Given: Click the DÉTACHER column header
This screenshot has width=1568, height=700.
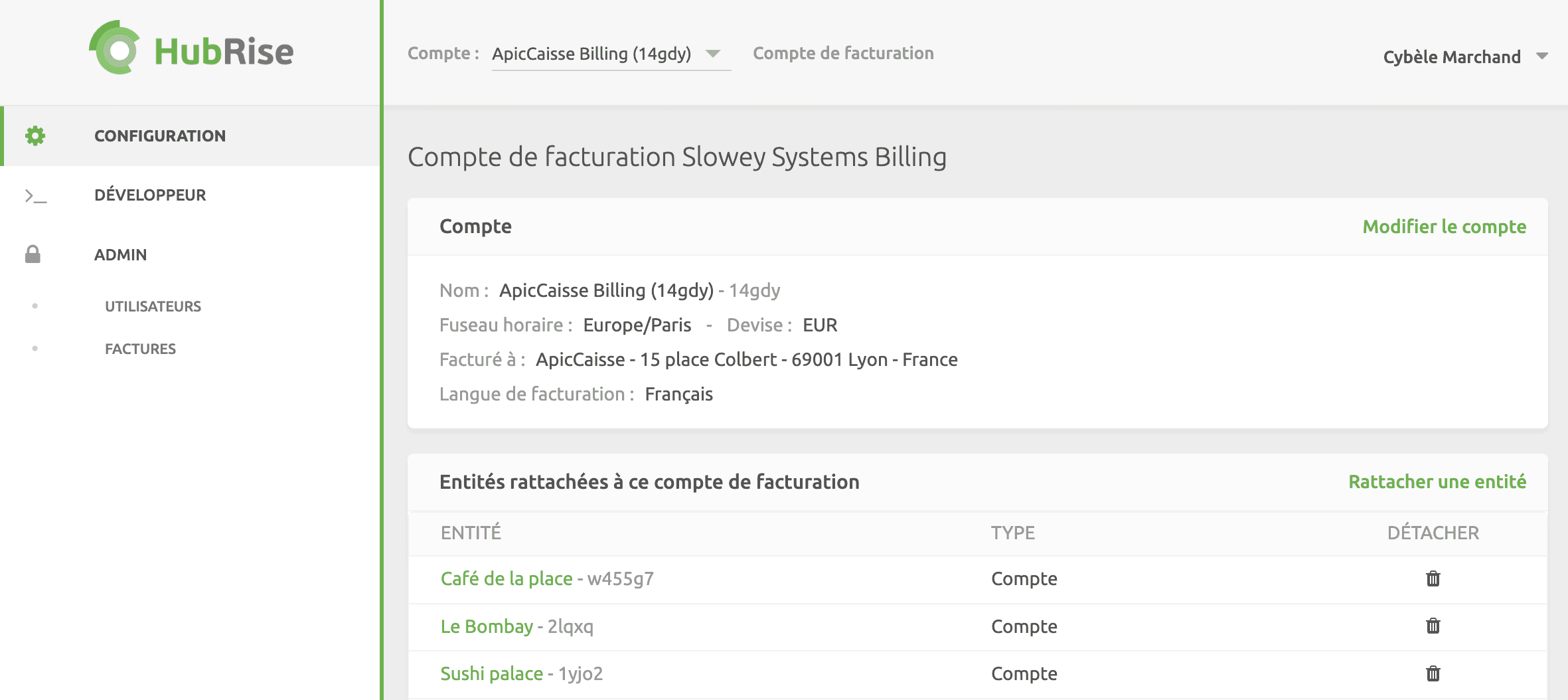Looking at the screenshot, I should 1433,533.
